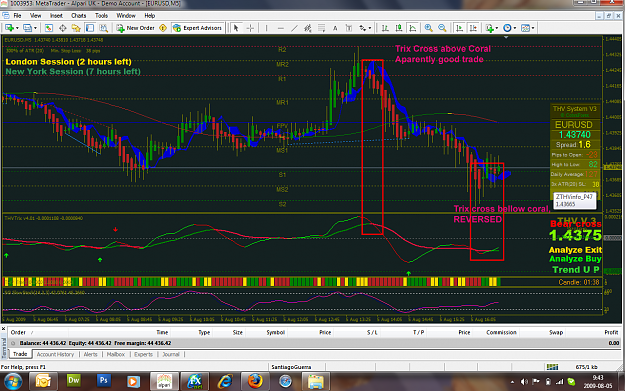Select the Fibonacci Retracement tool
The image size is (625, 391).
pos(321,28)
